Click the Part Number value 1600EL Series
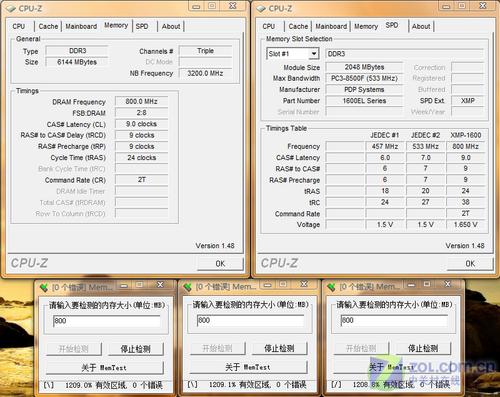 coord(364,101)
